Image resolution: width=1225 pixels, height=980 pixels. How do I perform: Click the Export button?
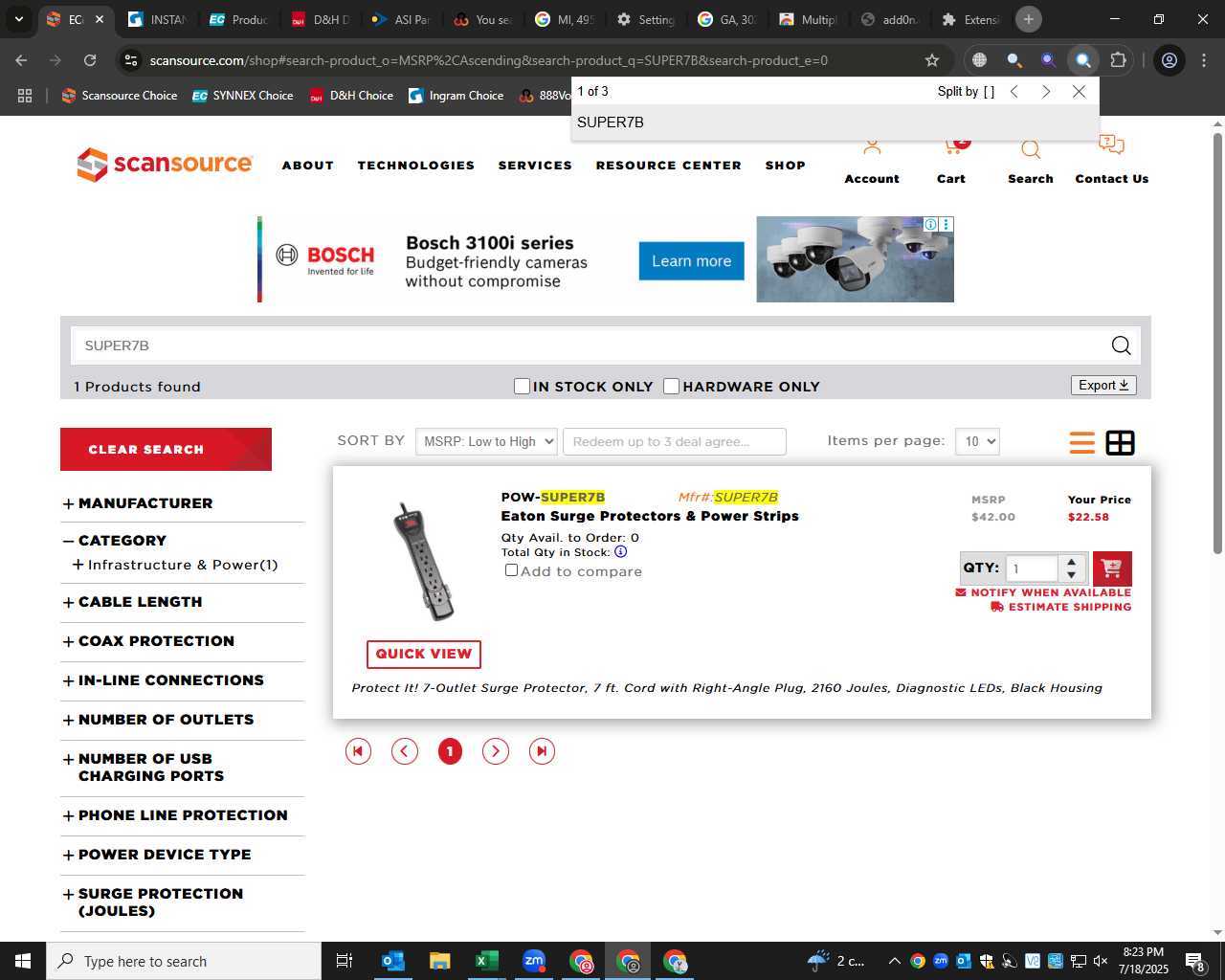[x=1103, y=385]
